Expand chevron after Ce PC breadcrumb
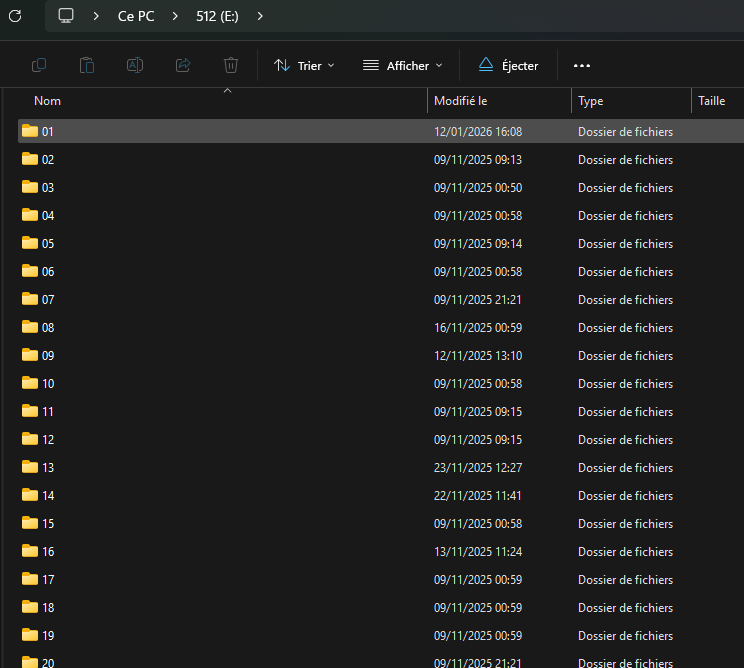Viewport: 744px width, 668px height. tap(175, 16)
